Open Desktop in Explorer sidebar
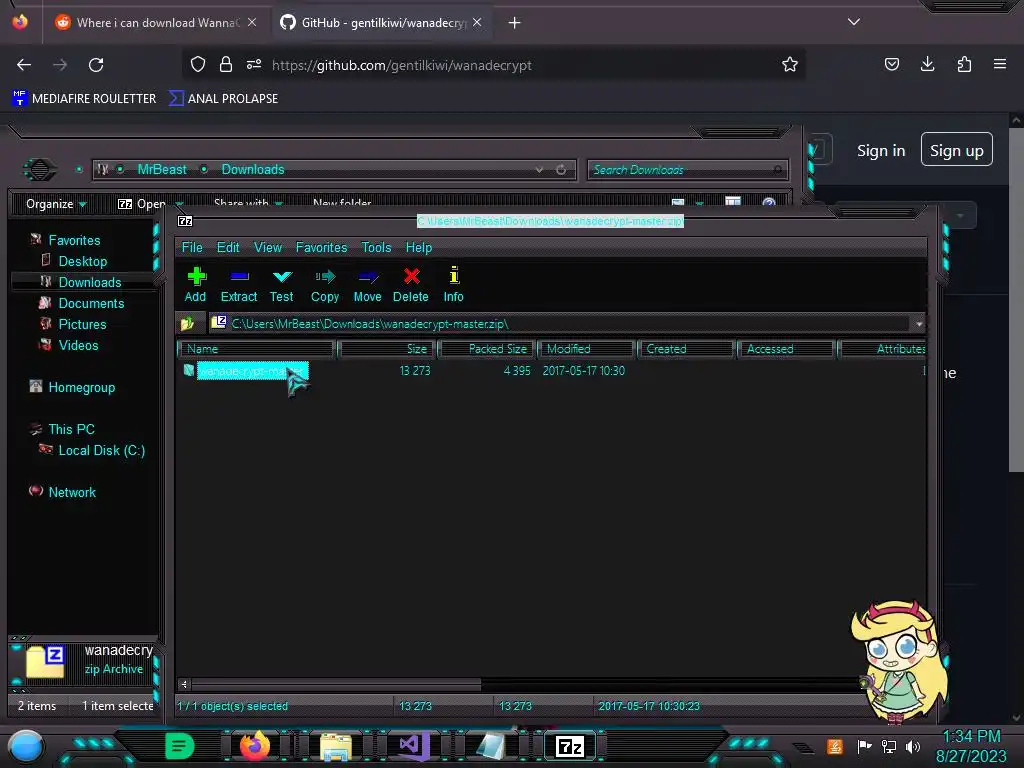Image resolution: width=1024 pixels, height=768 pixels. pyautogui.click(x=82, y=261)
